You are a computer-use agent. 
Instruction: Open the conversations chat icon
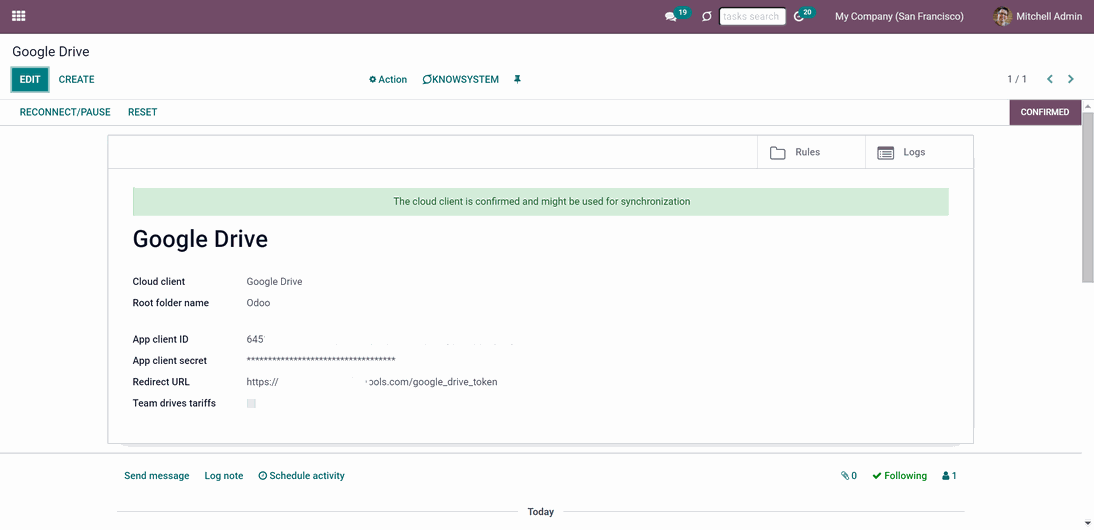point(670,17)
